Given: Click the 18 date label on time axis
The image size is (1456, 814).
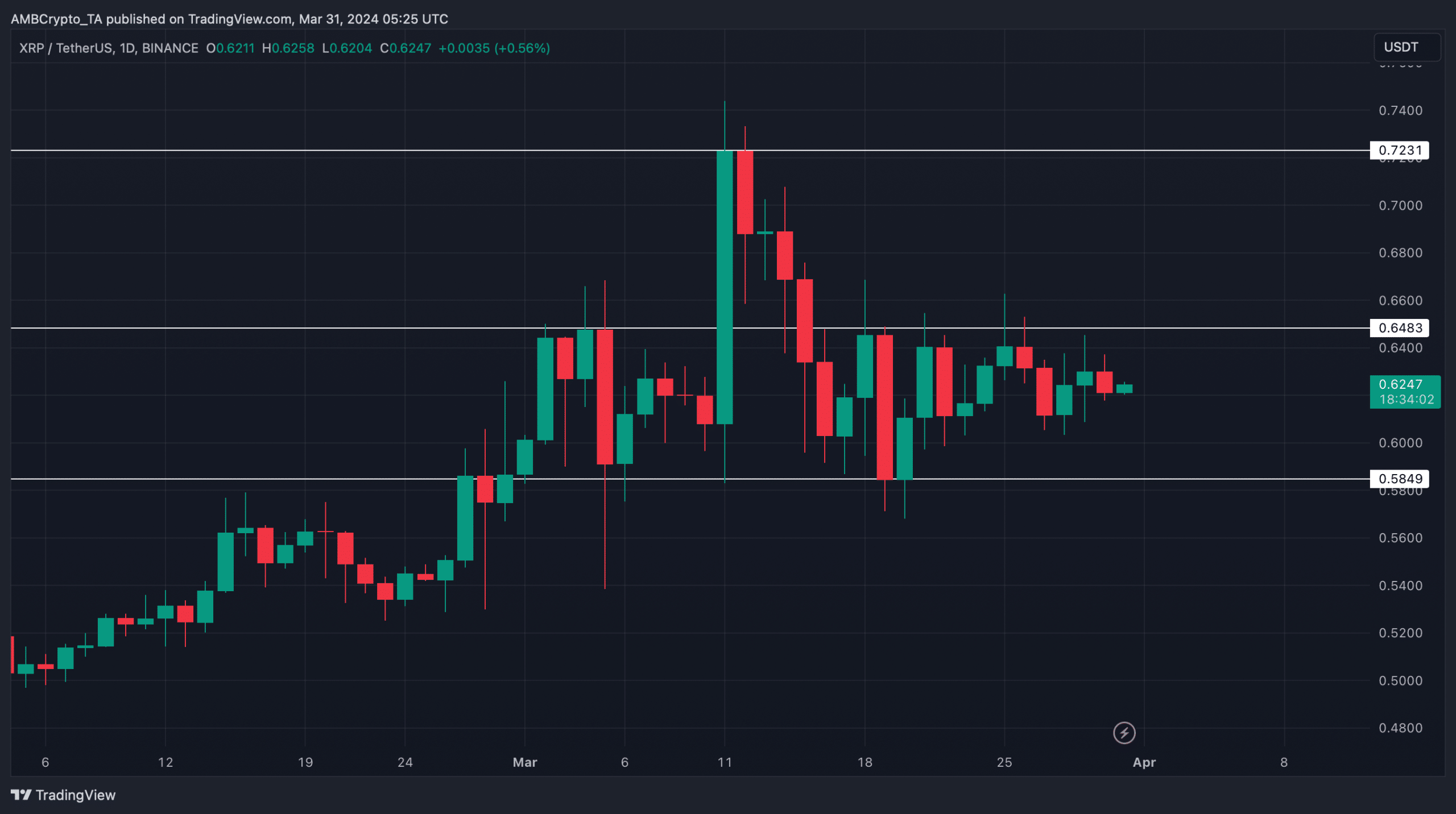Looking at the screenshot, I should click(864, 762).
